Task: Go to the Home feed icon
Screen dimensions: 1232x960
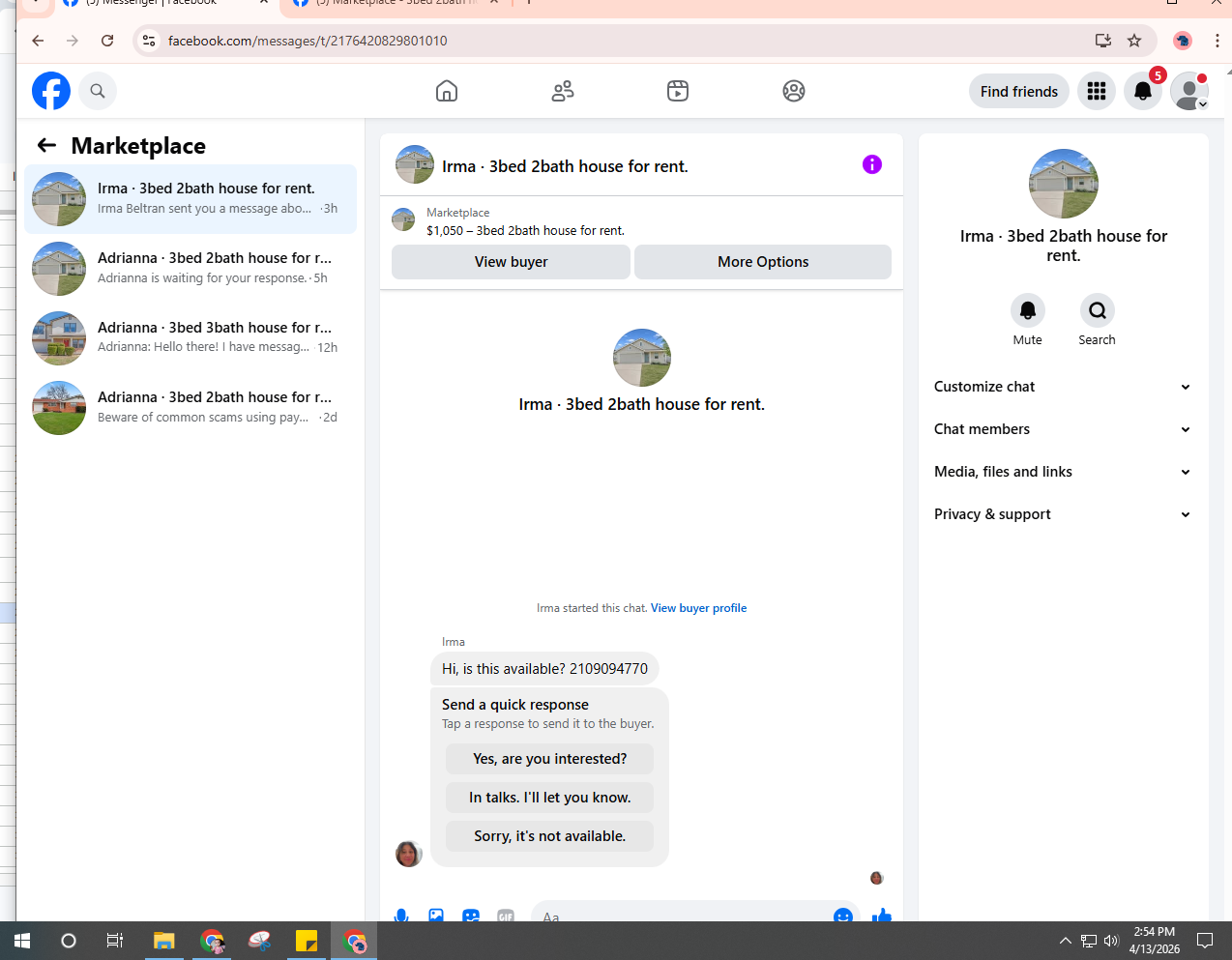Action: click(x=447, y=91)
